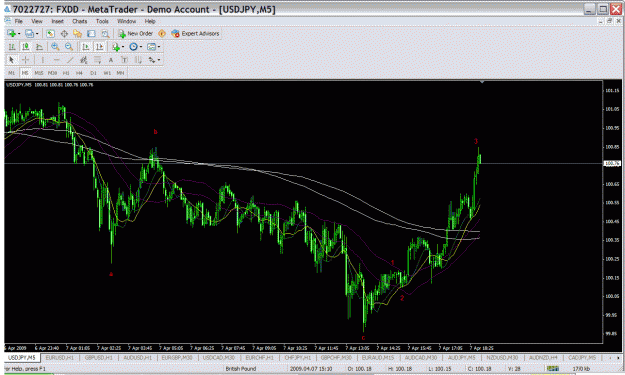The width and height of the screenshot is (625, 375).
Task: Zoom out on the chart
Action: point(69,47)
